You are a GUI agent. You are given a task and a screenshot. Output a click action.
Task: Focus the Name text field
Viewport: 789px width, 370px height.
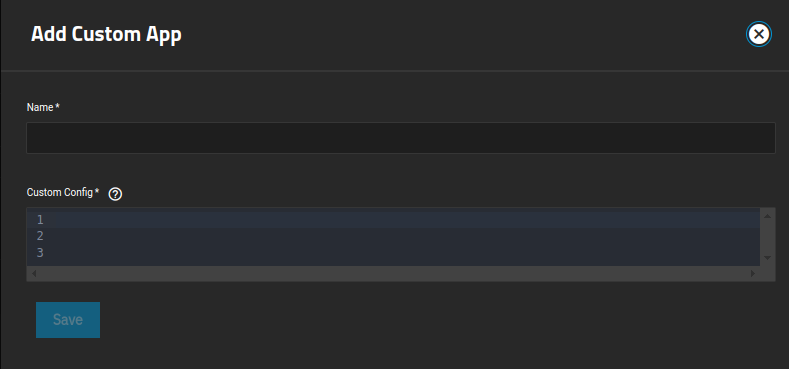401,138
